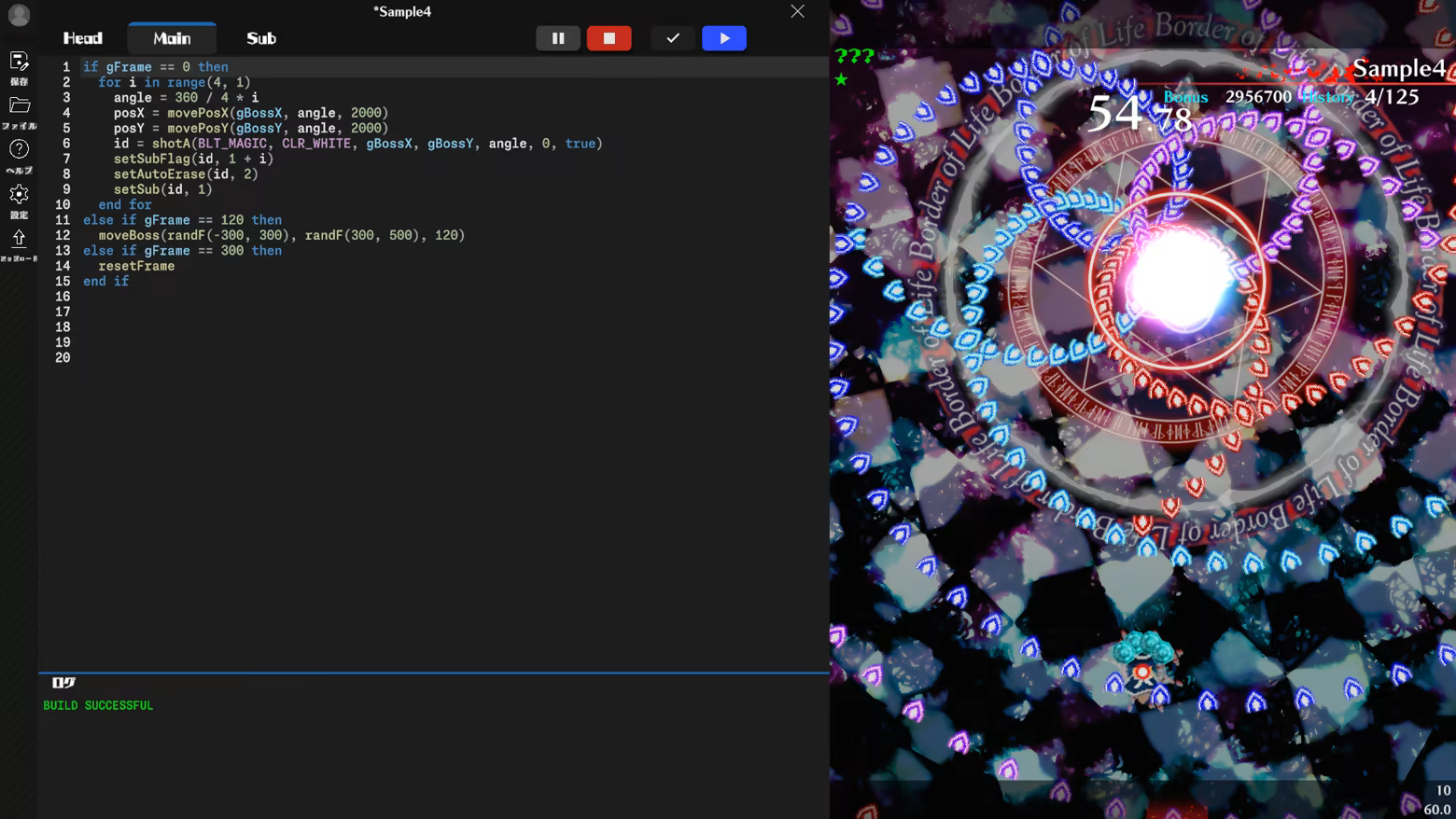1456x819 pixels.
Task: Click the resetFrame code line
Action: 136,266
